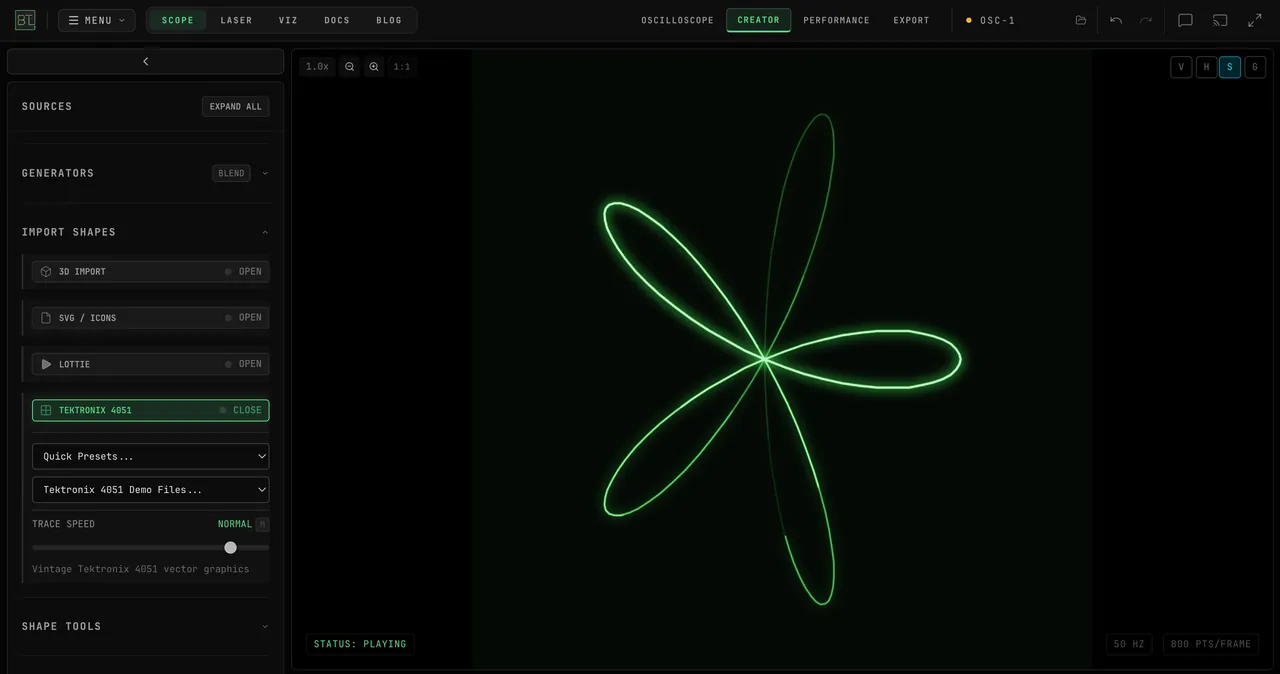Viewport: 1280px width, 674px height.
Task: Click the TRACE SPEED label
Action: 64,524
